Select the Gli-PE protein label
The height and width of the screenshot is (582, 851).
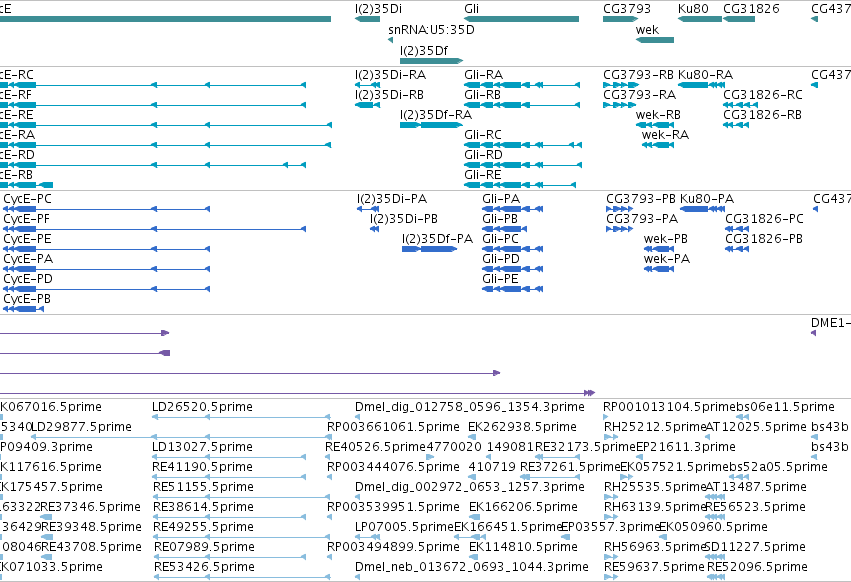point(500,279)
